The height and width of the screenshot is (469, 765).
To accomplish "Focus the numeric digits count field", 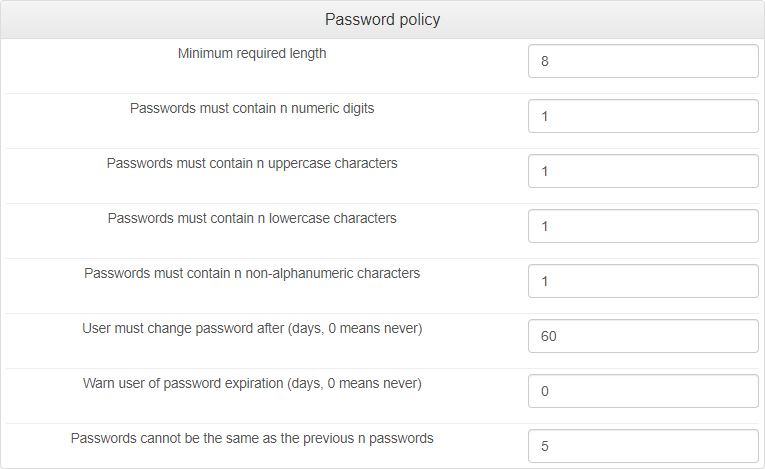I will click(643, 116).
